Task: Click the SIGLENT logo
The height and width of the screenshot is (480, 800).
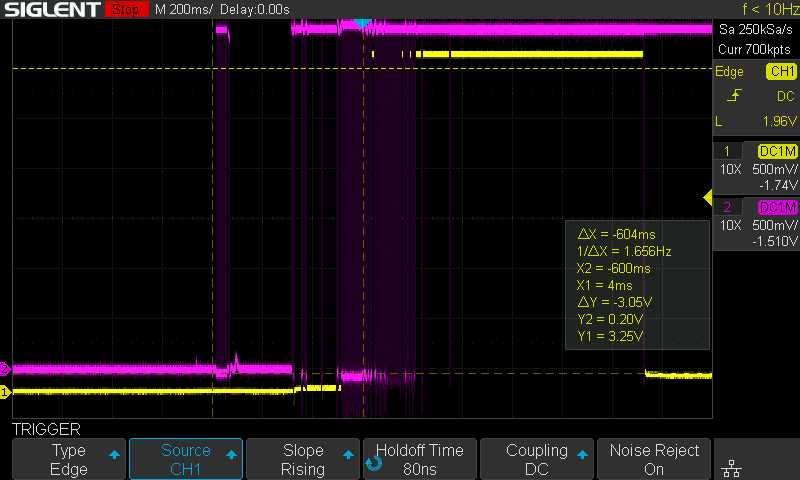Action: [x=51, y=10]
